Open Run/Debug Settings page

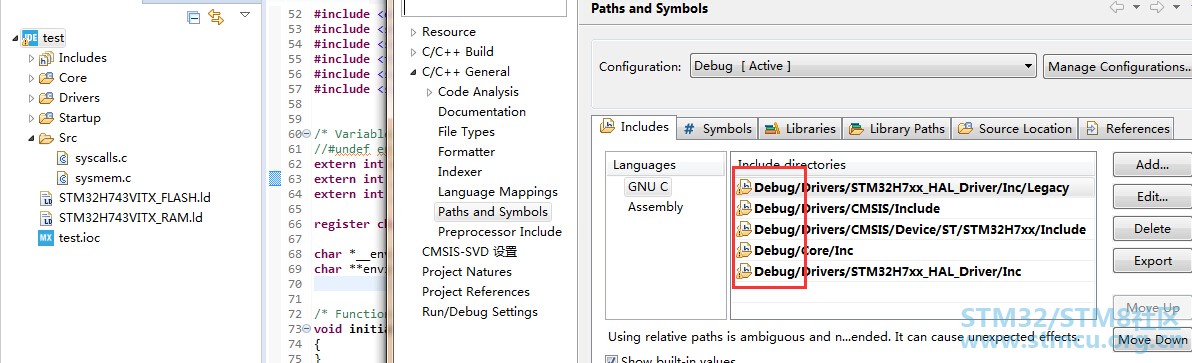480,311
